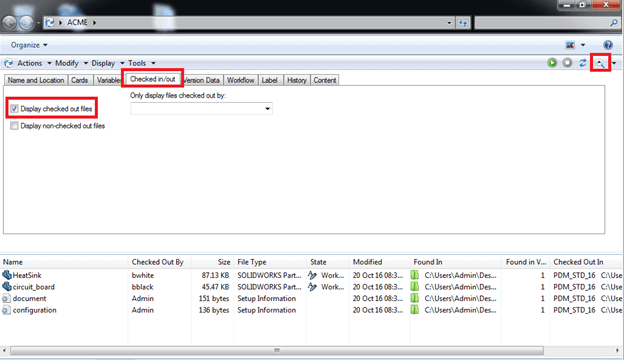
Task: Open the address bar history dropdown
Action: pos(449,23)
